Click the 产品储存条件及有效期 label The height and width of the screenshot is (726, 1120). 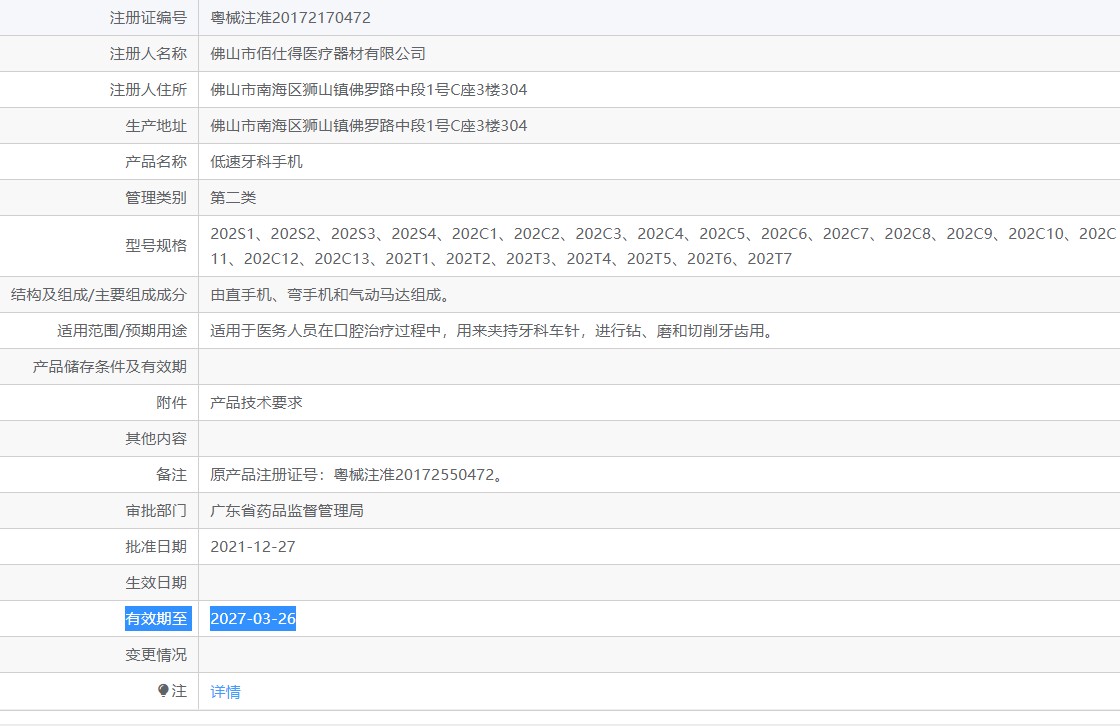click(x=109, y=367)
